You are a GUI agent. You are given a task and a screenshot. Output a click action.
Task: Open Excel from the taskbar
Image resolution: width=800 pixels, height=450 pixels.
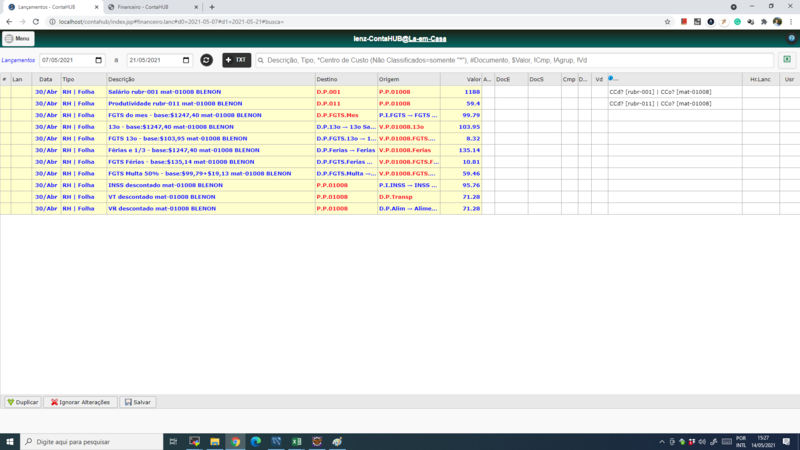(296, 441)
